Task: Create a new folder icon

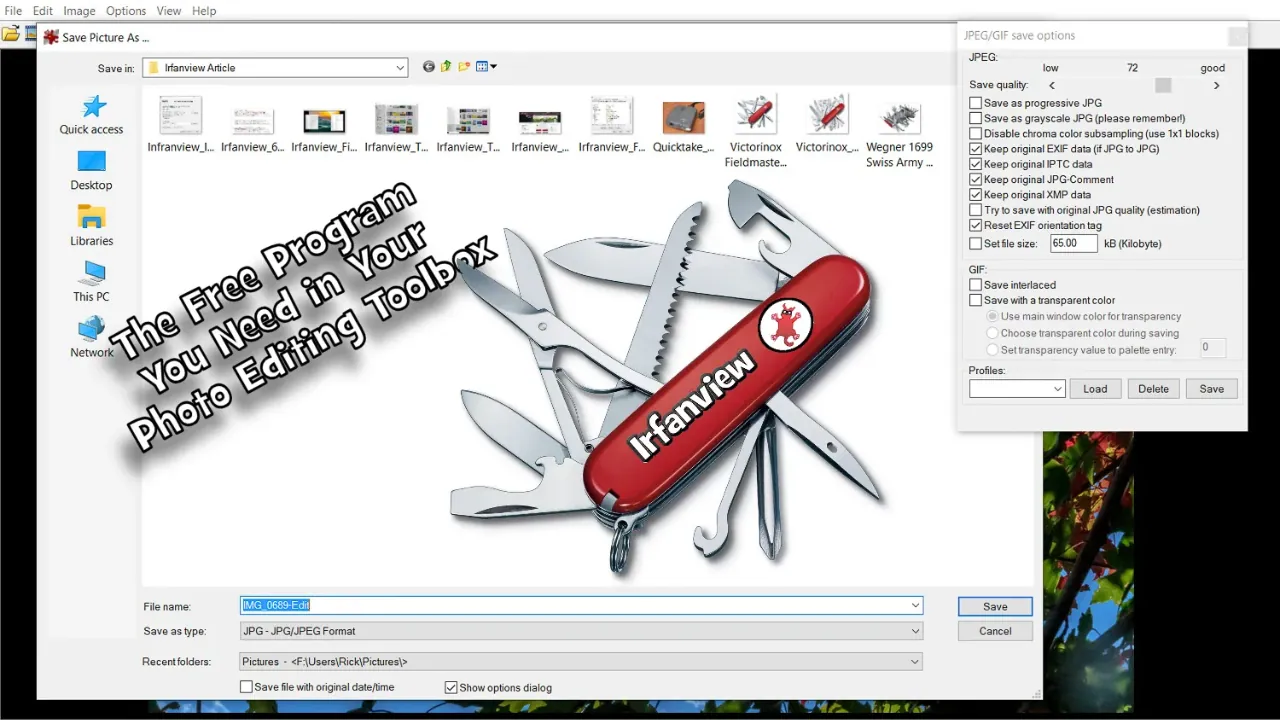Action: (464, 67)
